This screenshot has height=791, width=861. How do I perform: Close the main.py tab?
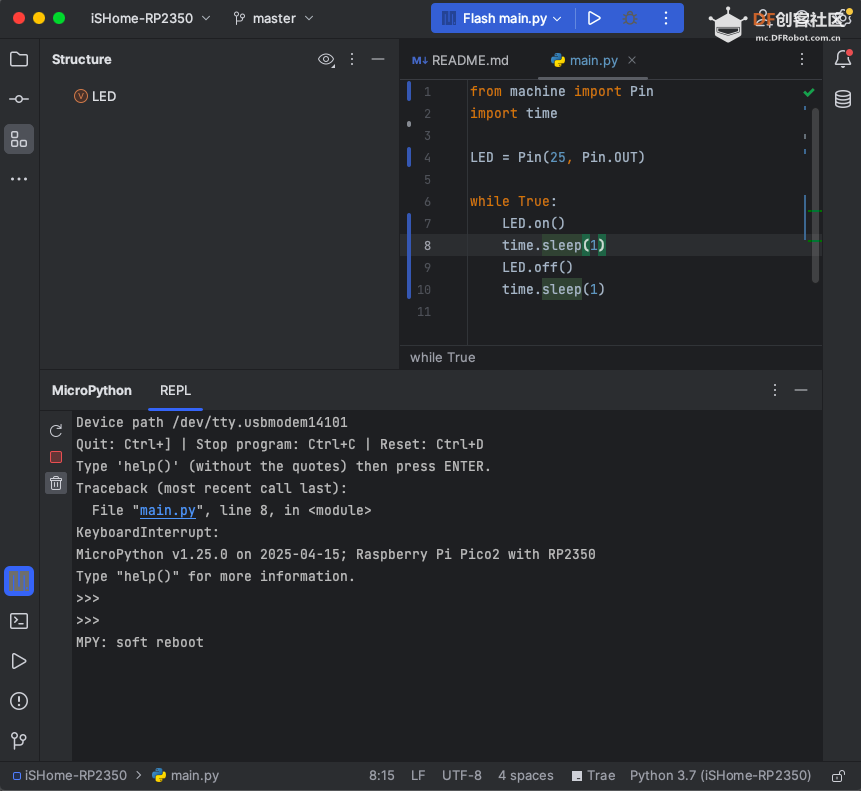pyautogui.click(x=632, y=60)
